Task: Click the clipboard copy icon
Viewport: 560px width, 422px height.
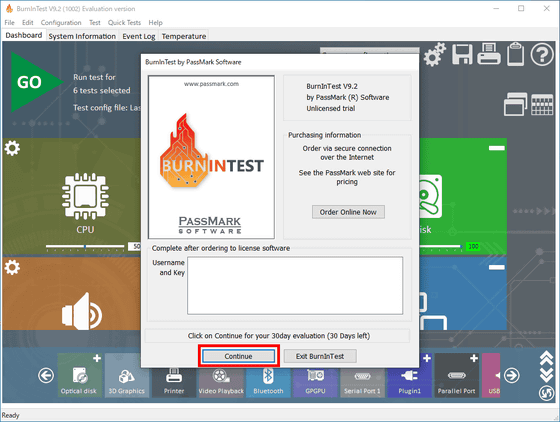Action: tap(515, 54)
